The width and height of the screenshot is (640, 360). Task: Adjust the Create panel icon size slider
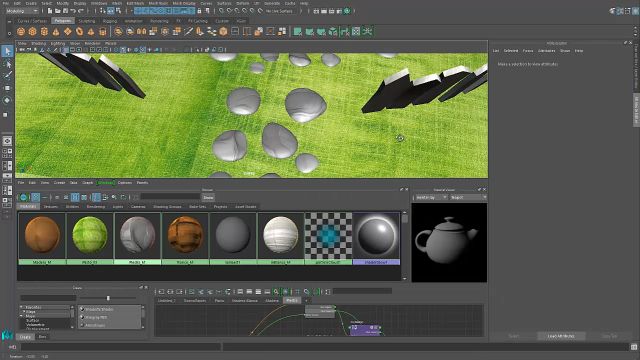[108, 298]
